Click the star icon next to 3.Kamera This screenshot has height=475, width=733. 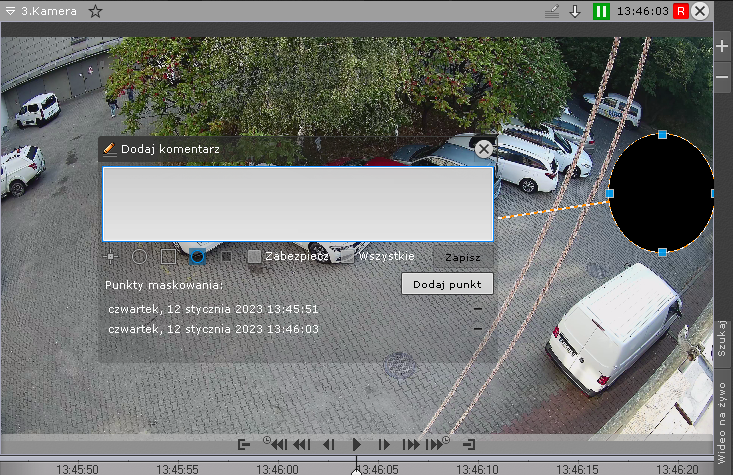[95, 12]
